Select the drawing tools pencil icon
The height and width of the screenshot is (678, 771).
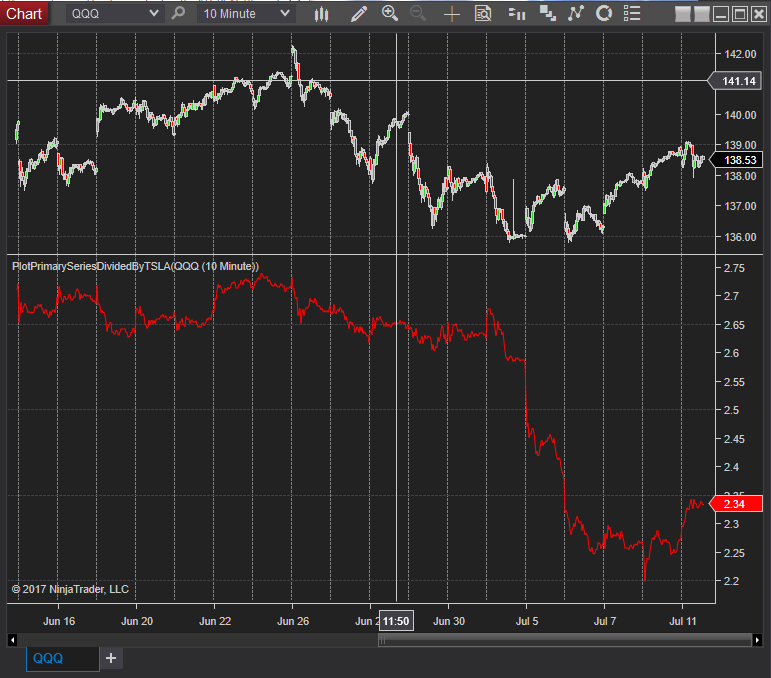(x=359, y=14)
